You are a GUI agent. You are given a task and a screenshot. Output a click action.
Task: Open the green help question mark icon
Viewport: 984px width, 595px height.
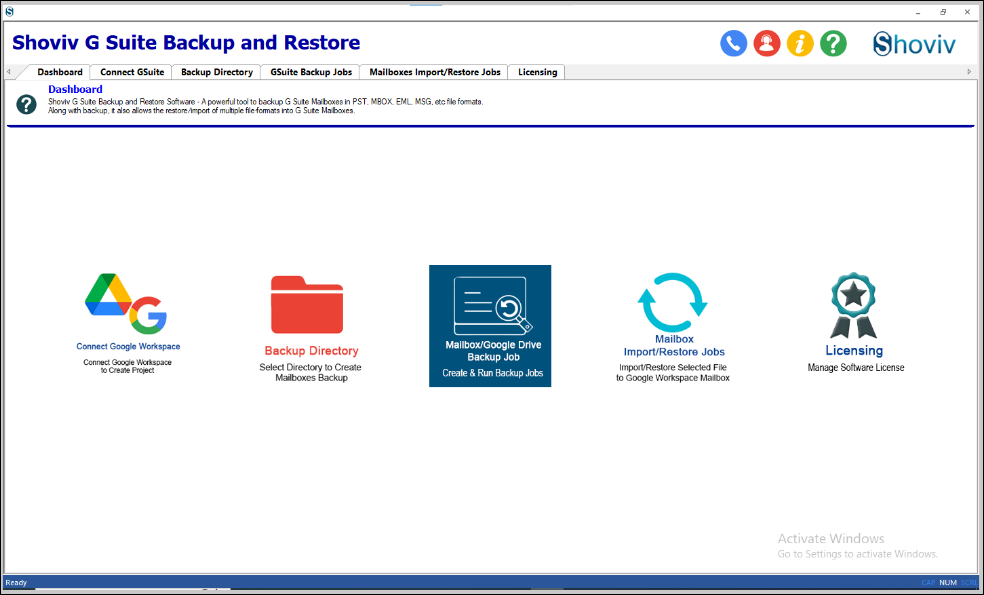(x=833, y=44)
